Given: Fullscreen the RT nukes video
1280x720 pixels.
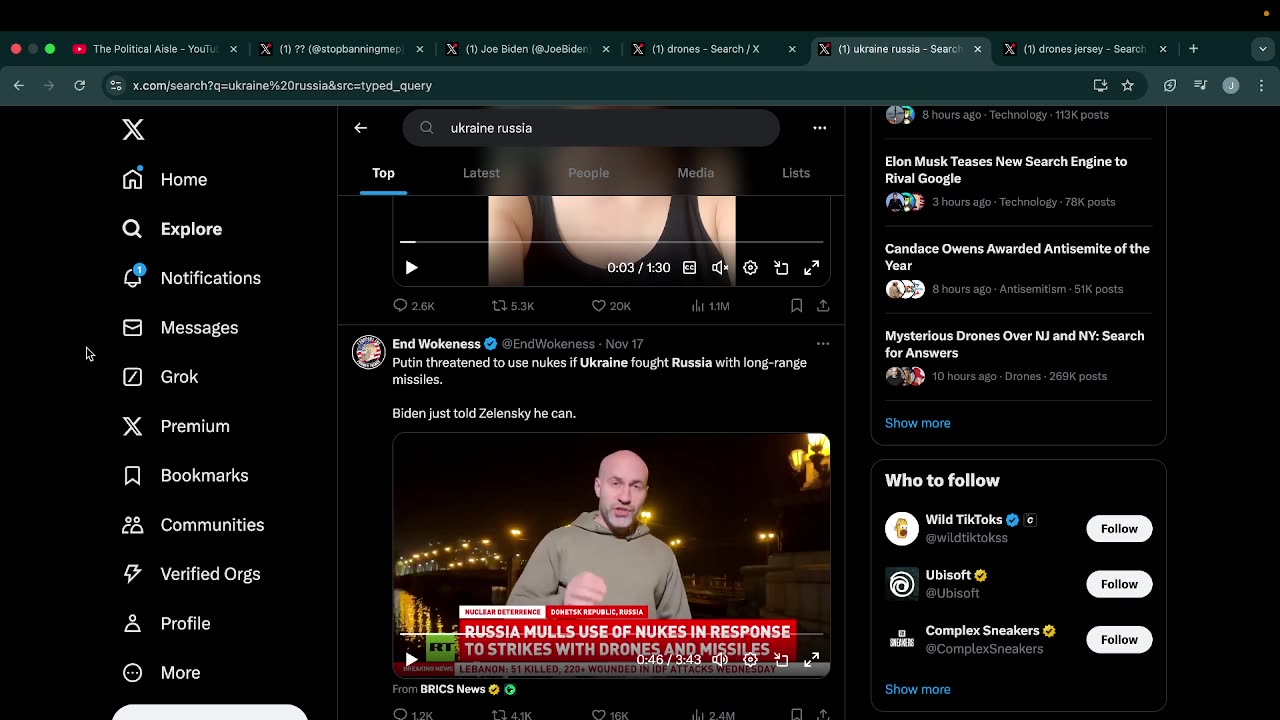Looking at the screenshot, I should [x=812, y=660].
